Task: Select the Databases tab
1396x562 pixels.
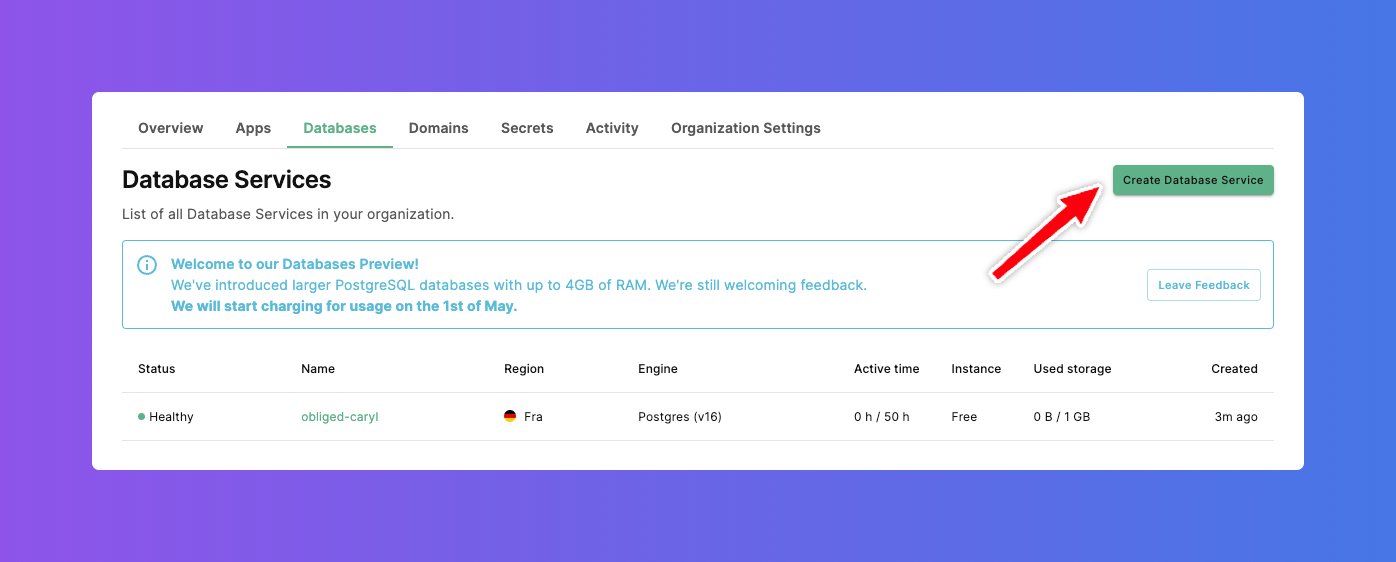Action: pos(340,128)
